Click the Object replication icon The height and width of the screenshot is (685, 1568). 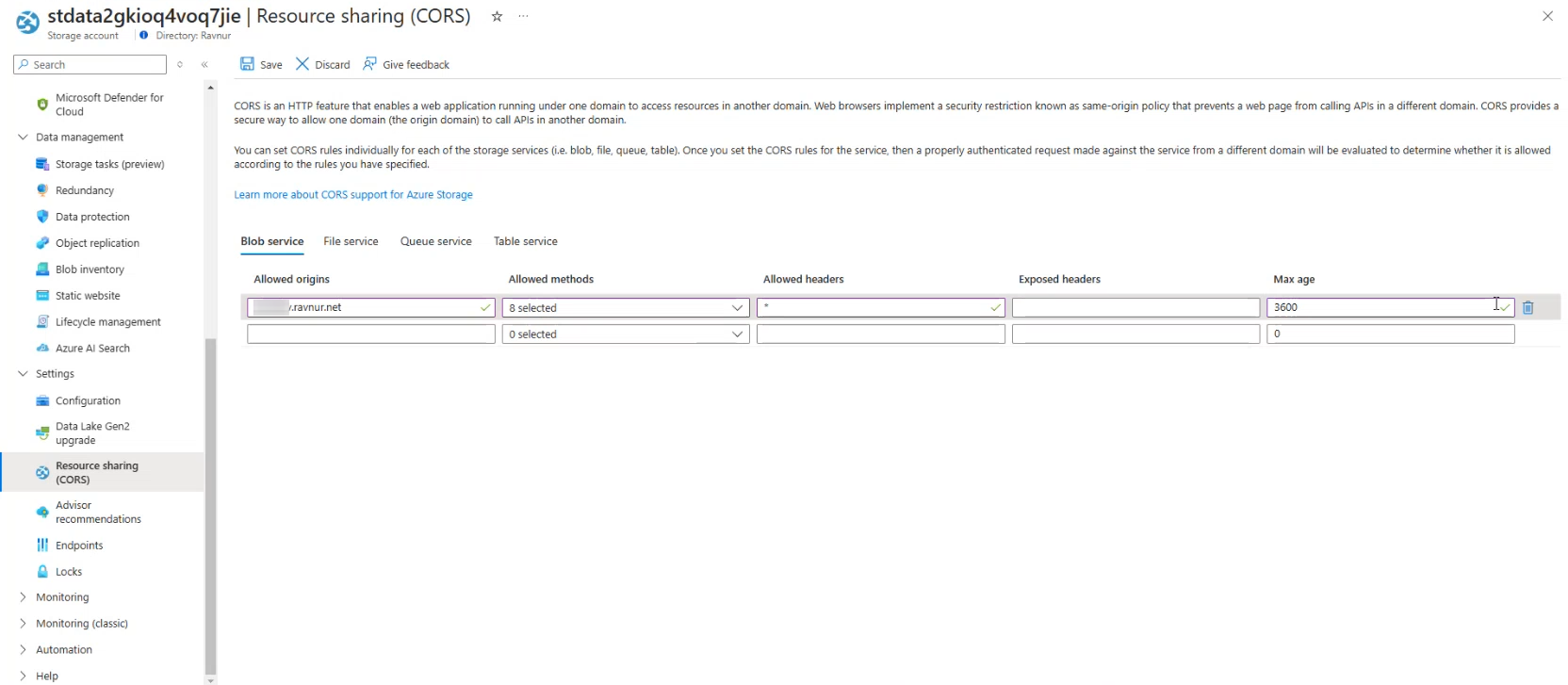(x=42, y=243)
